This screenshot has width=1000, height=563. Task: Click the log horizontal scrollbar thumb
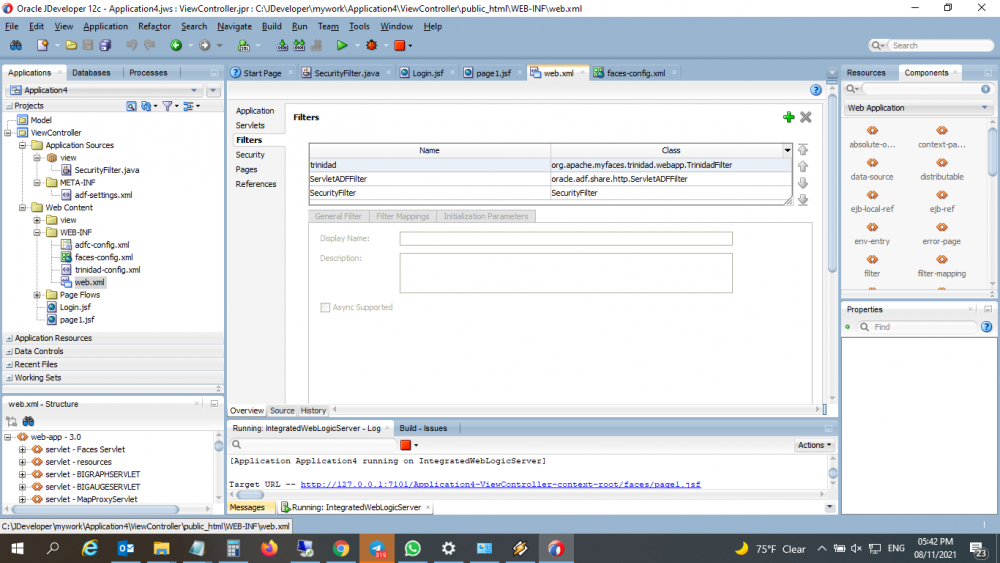pos(250,495)
